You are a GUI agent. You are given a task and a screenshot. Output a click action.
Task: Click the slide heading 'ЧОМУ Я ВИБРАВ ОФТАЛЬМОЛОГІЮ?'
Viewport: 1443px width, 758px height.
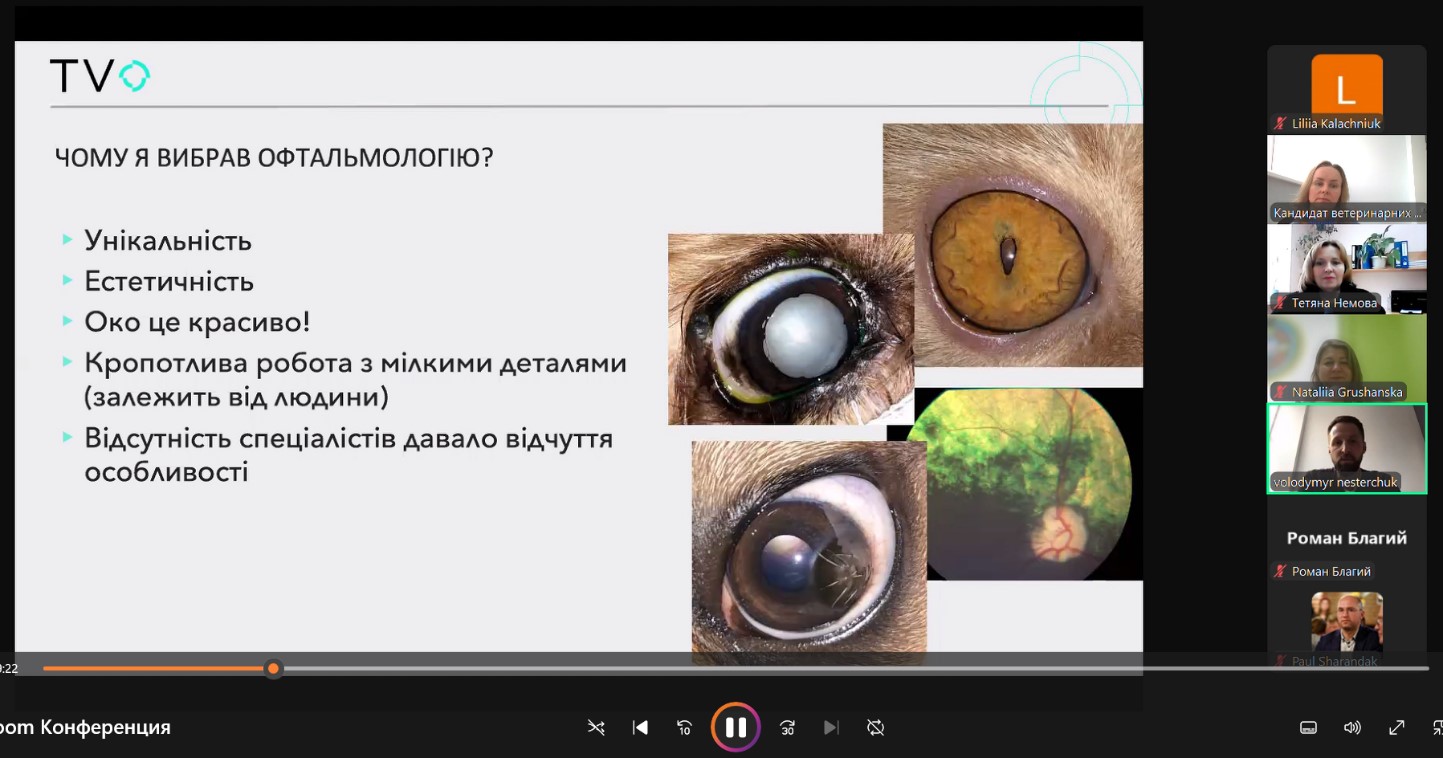pyautogui.click(x=274, y=158)
